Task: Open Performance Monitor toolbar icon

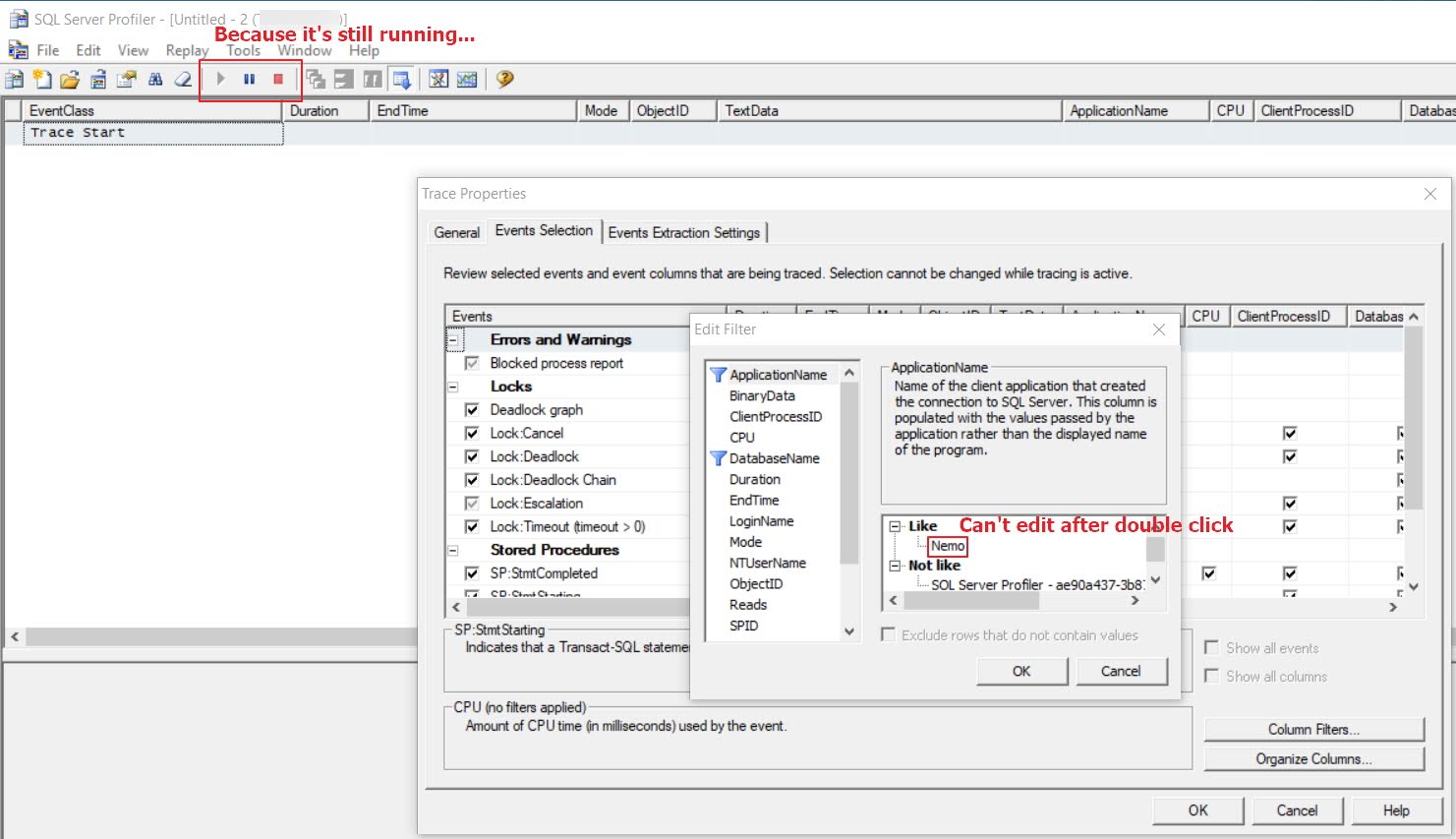Action: tap(467, 80)
